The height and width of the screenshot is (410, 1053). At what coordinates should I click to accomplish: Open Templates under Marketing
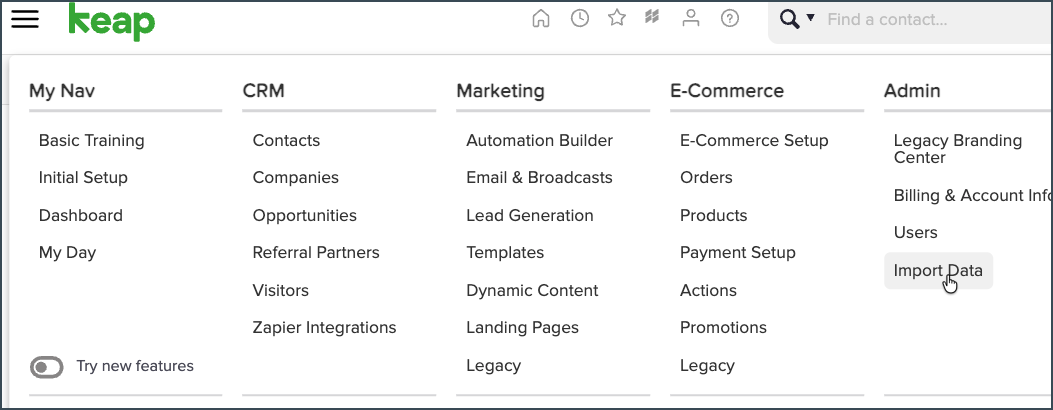pos(505,253)
